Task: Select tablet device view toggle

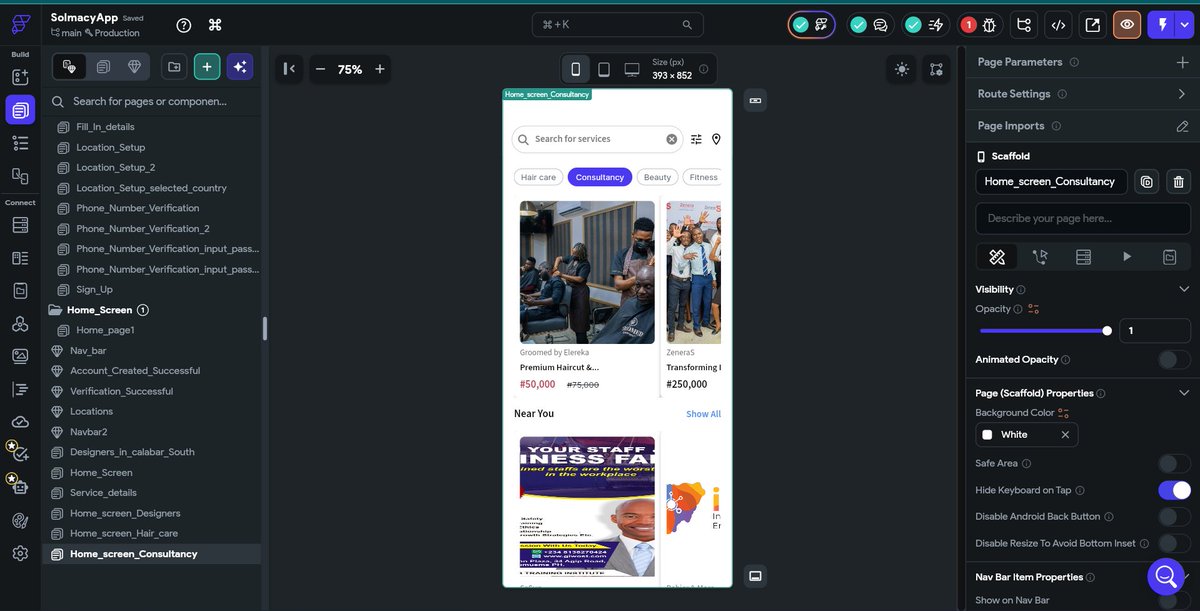Action: coord(604,69)
